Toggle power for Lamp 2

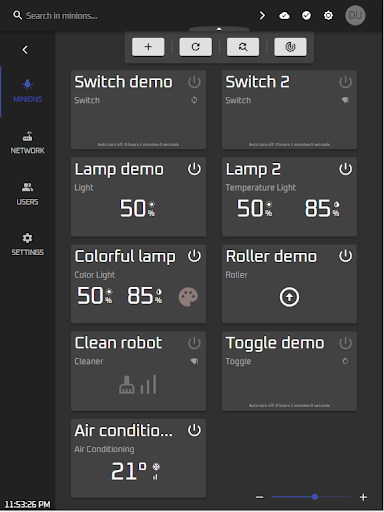point(345,169)
